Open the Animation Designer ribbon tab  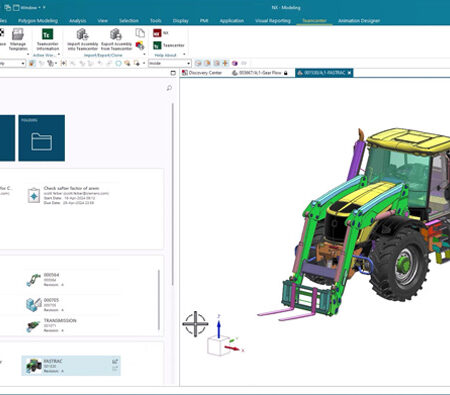click(x=359, y=21)
